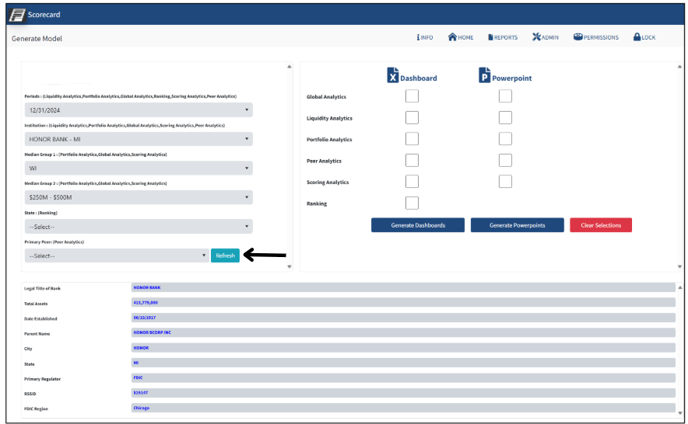Image resolution: width=688 pixels, height=424 pixels.
Task: Open the Periods dropdown showing 12/31/2024
Action: [138, 110]
